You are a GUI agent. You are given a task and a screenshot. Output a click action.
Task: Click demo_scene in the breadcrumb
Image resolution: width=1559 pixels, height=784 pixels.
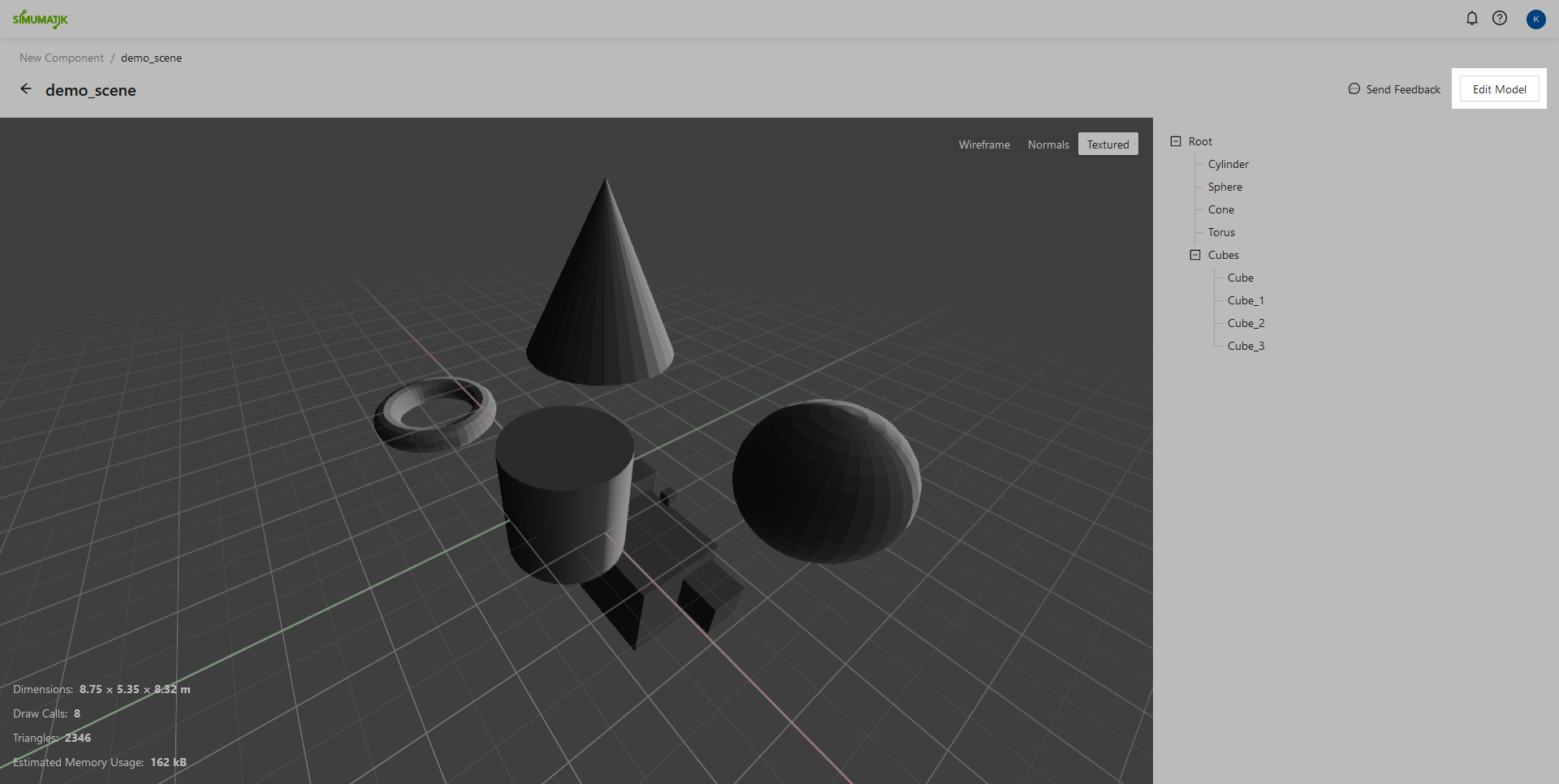(151, 58)
